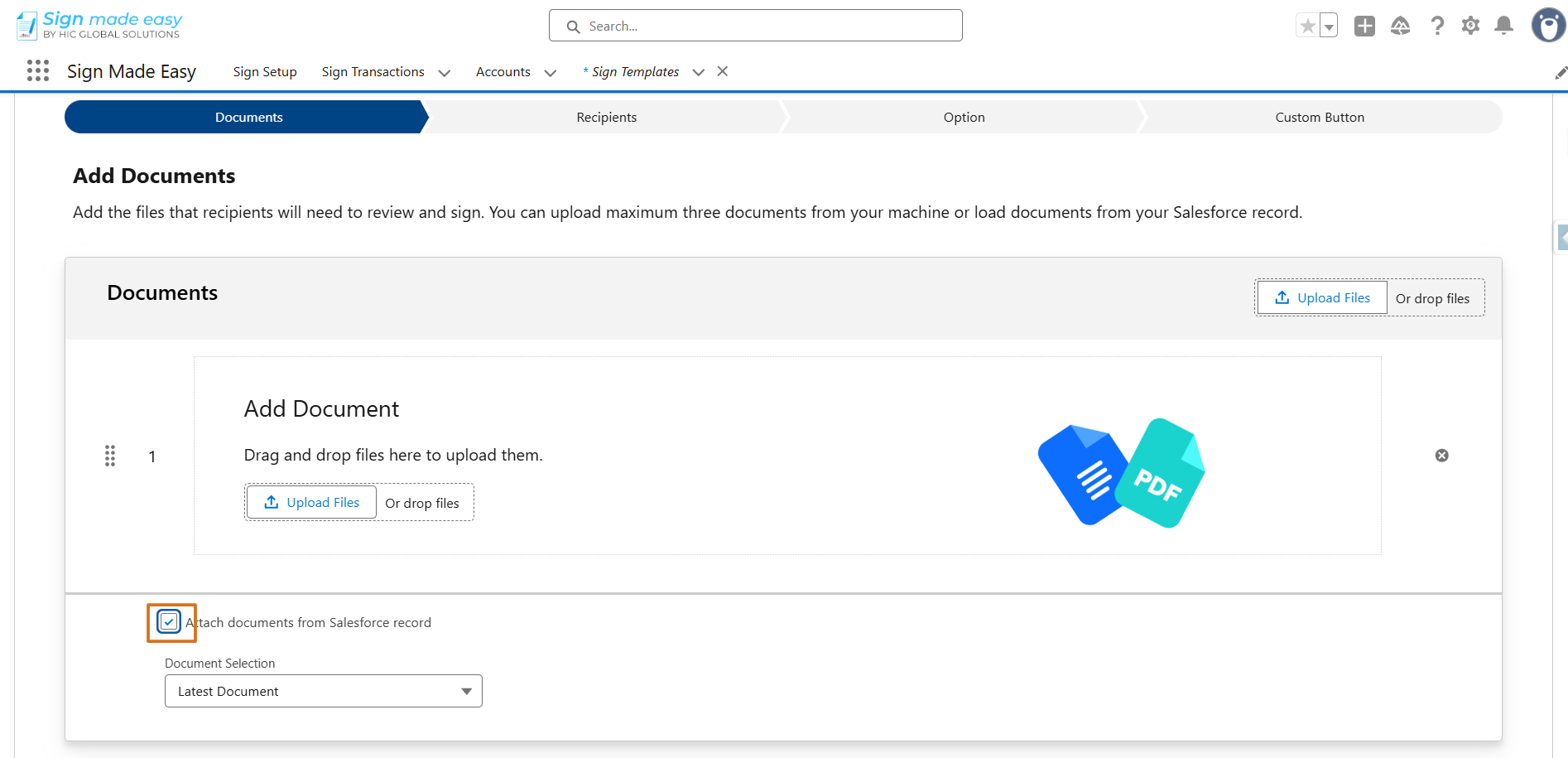Click the drag handle beside document 1
This screenshot has width=1568, height=758.
coord(110,456)
